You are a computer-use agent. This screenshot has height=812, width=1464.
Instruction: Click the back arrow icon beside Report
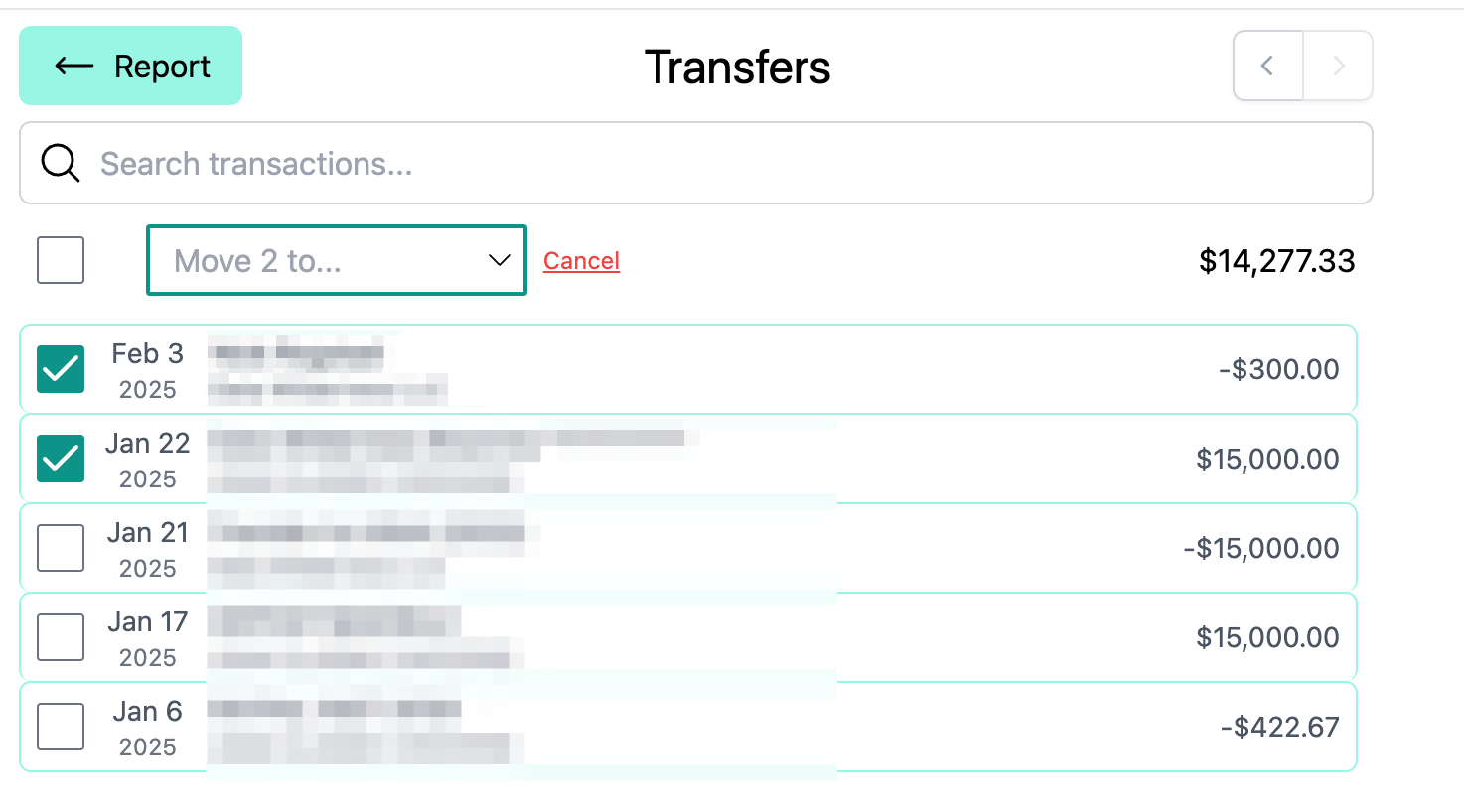pos(74,67)
